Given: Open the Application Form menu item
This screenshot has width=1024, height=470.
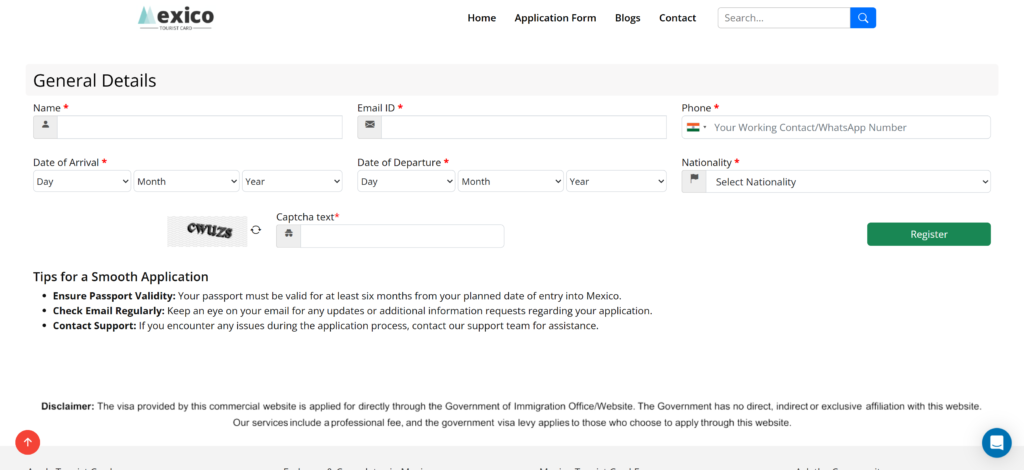Looking at the screenshot, I should (555, 18).
